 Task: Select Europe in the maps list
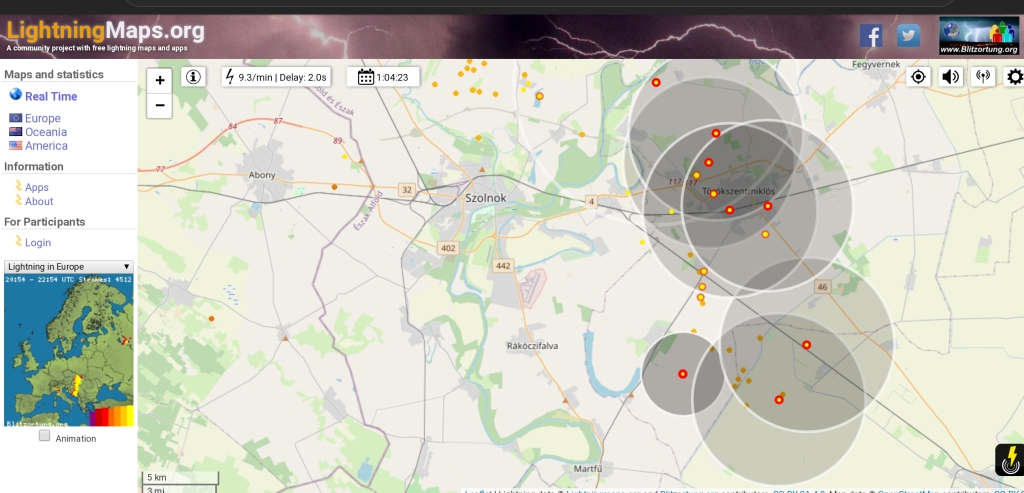click(x=42, y=118)
